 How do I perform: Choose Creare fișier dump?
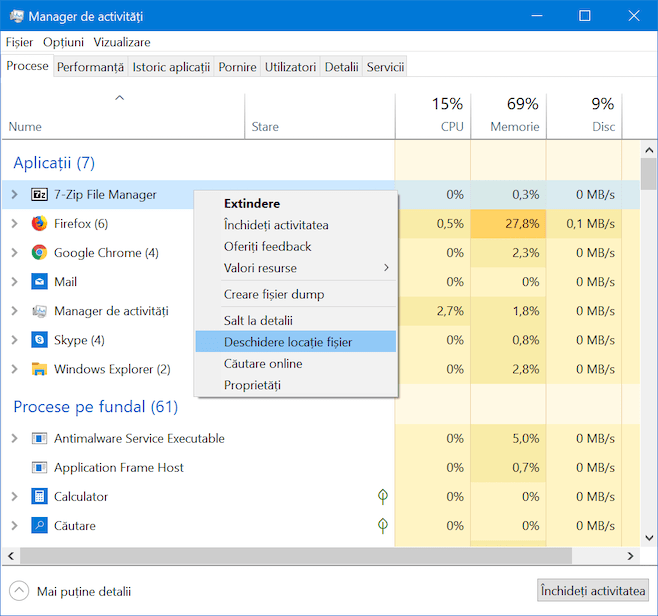click(296, 294)
